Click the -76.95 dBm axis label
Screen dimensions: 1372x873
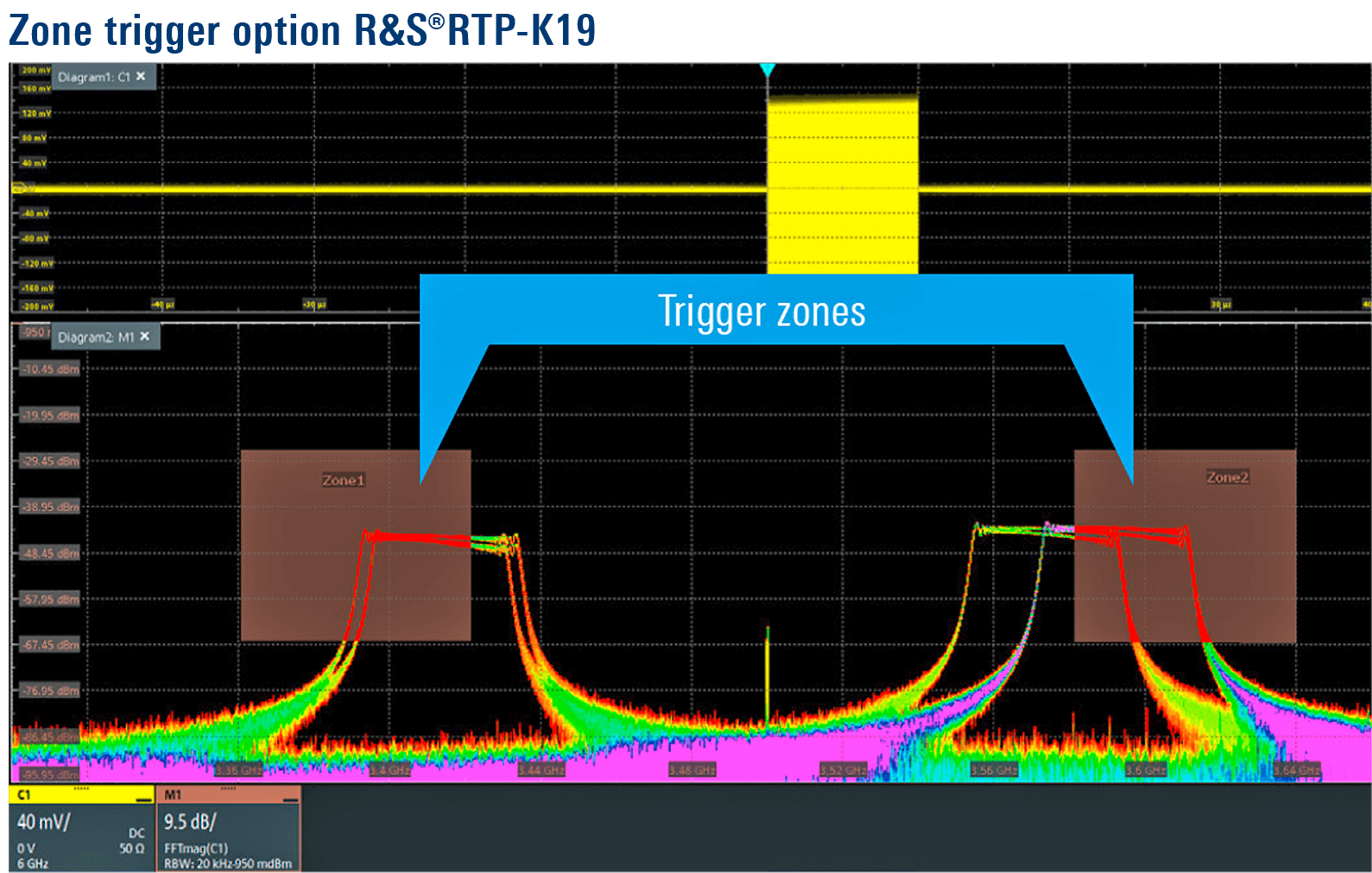(x=50, y=691)
